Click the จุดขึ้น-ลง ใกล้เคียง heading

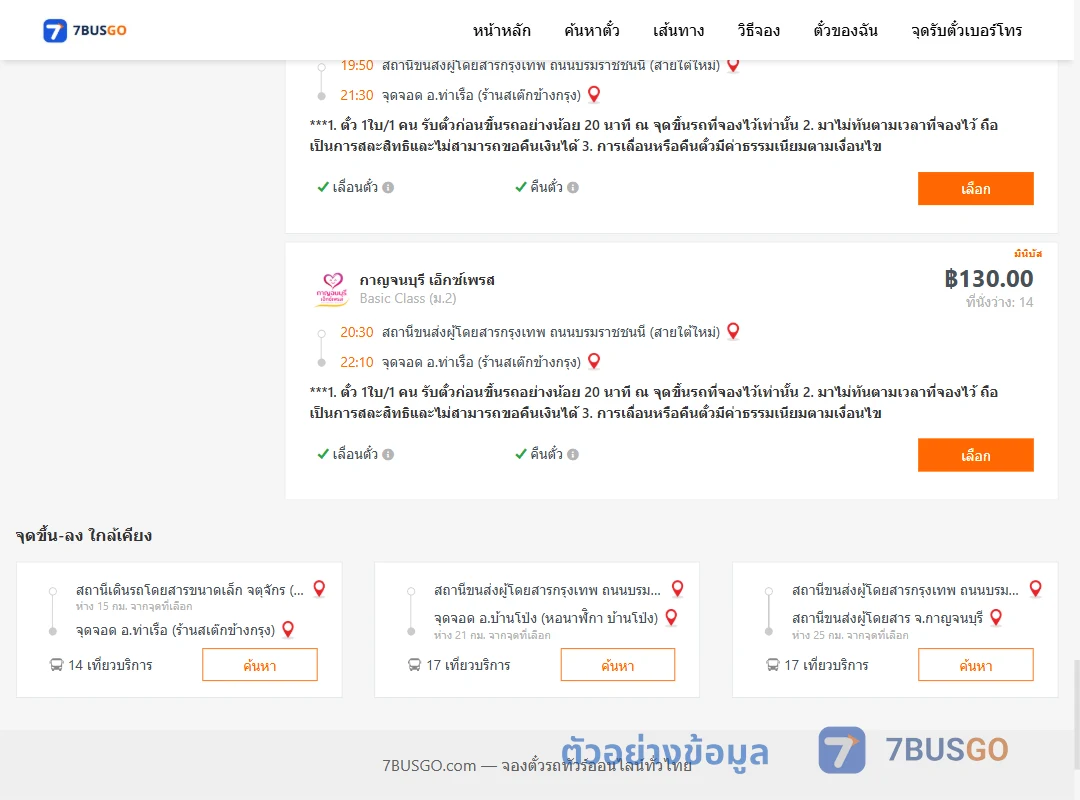point(84,535)
